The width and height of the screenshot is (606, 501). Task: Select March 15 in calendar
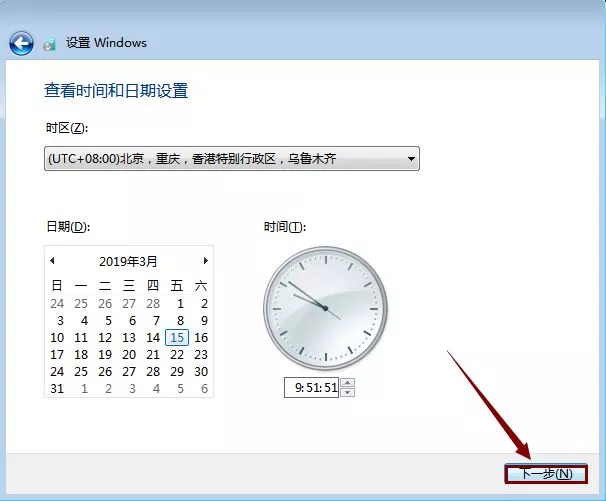(177, 337)
